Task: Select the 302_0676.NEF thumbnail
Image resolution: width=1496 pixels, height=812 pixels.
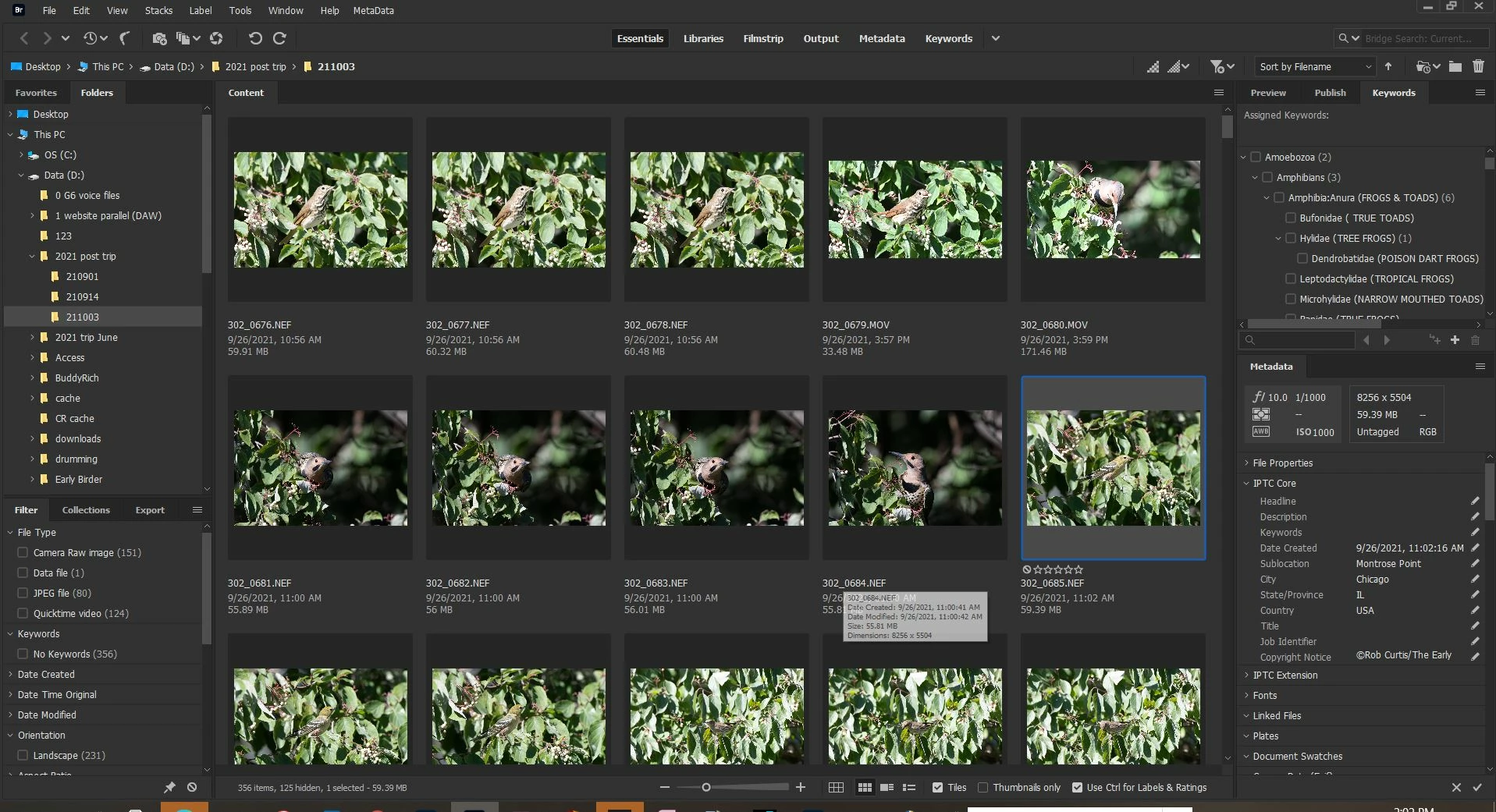Action: (320, 210)
